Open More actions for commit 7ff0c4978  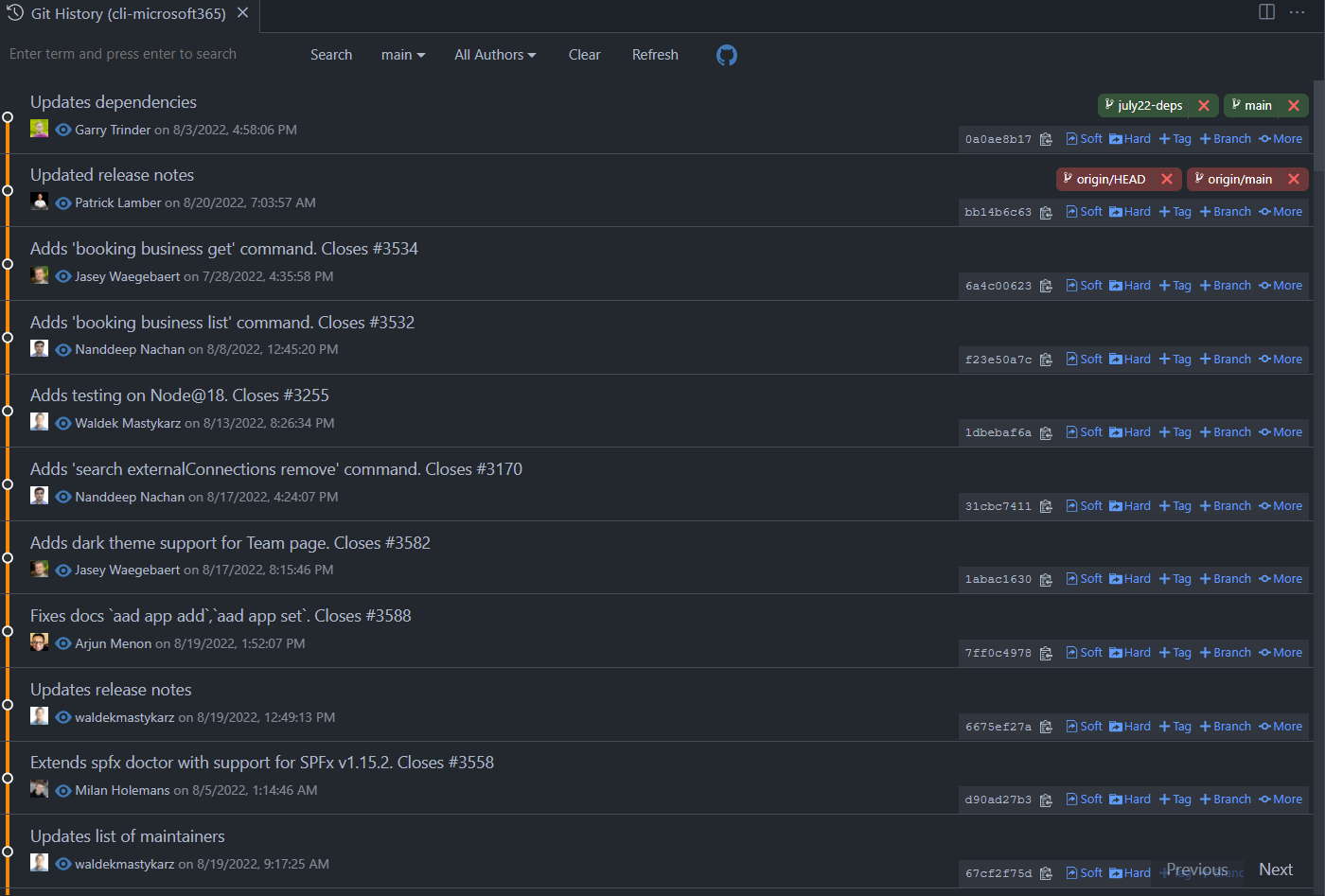(x=1281, y=653)
